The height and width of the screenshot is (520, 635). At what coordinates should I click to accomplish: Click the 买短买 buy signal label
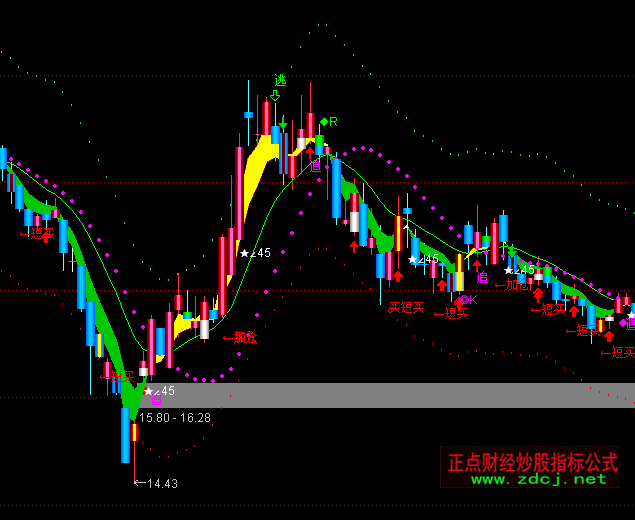(x=407, y=307)
